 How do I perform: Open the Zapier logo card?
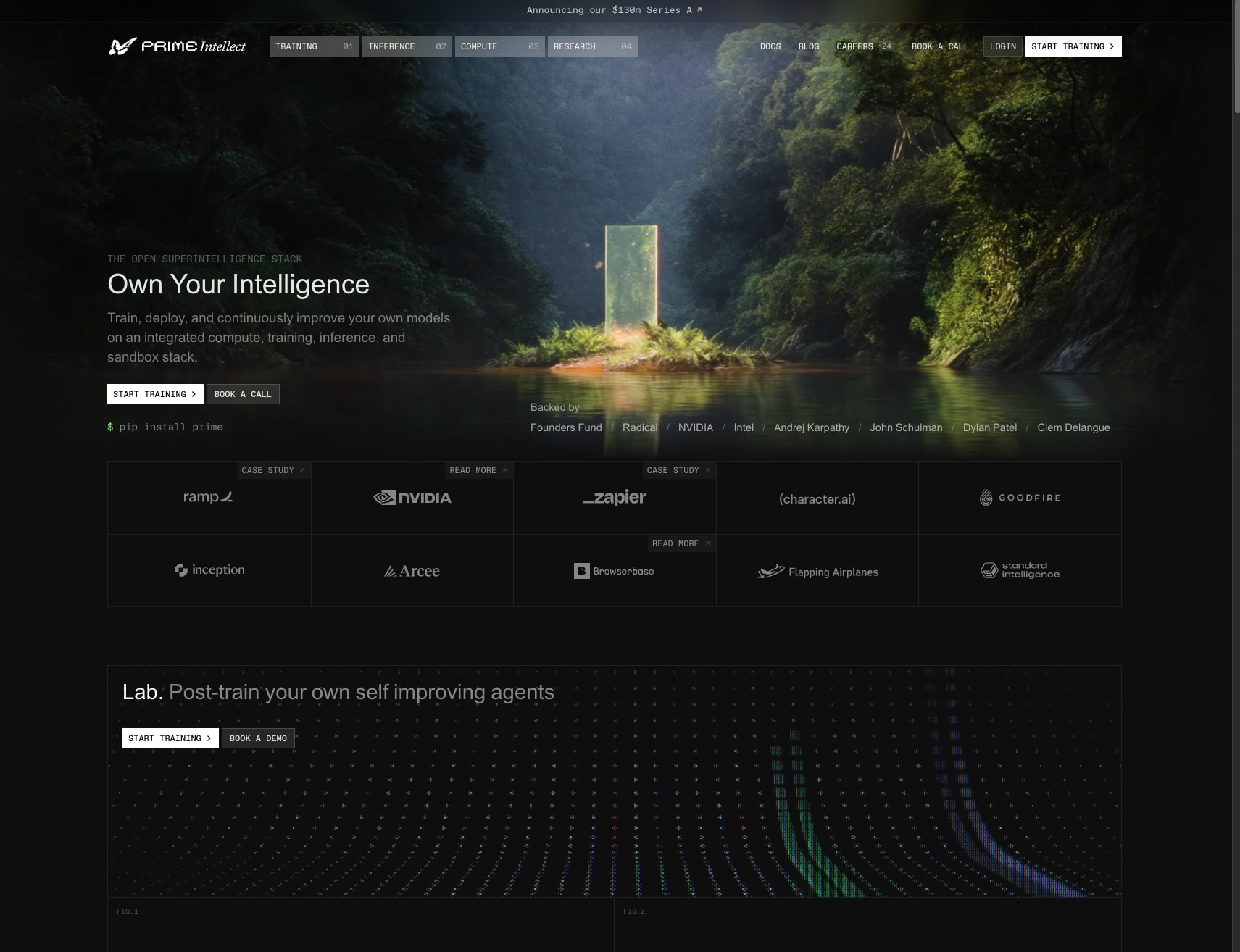(615, 498)
